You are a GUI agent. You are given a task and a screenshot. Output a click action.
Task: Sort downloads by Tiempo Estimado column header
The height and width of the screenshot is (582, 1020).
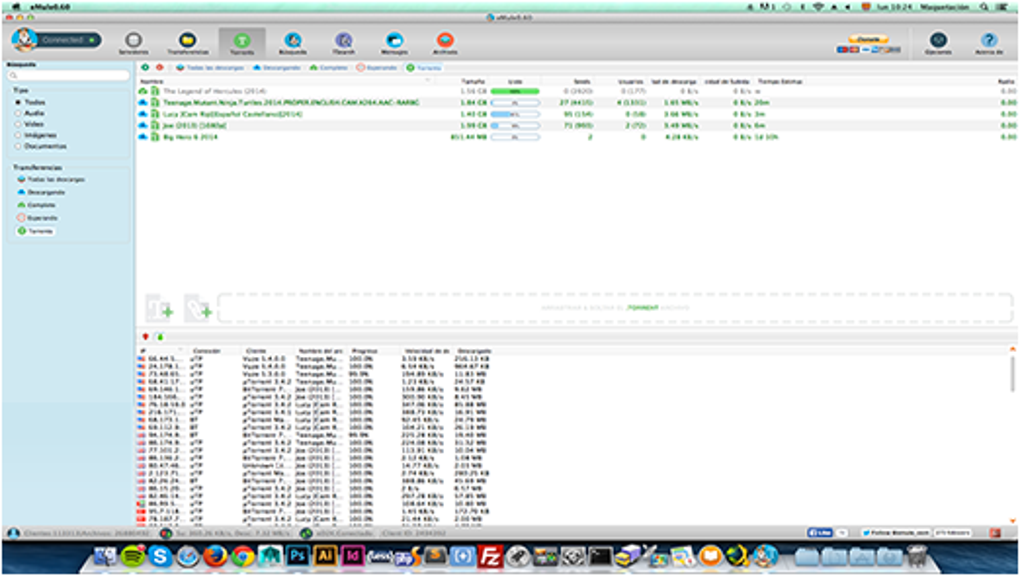click(780, 81)
